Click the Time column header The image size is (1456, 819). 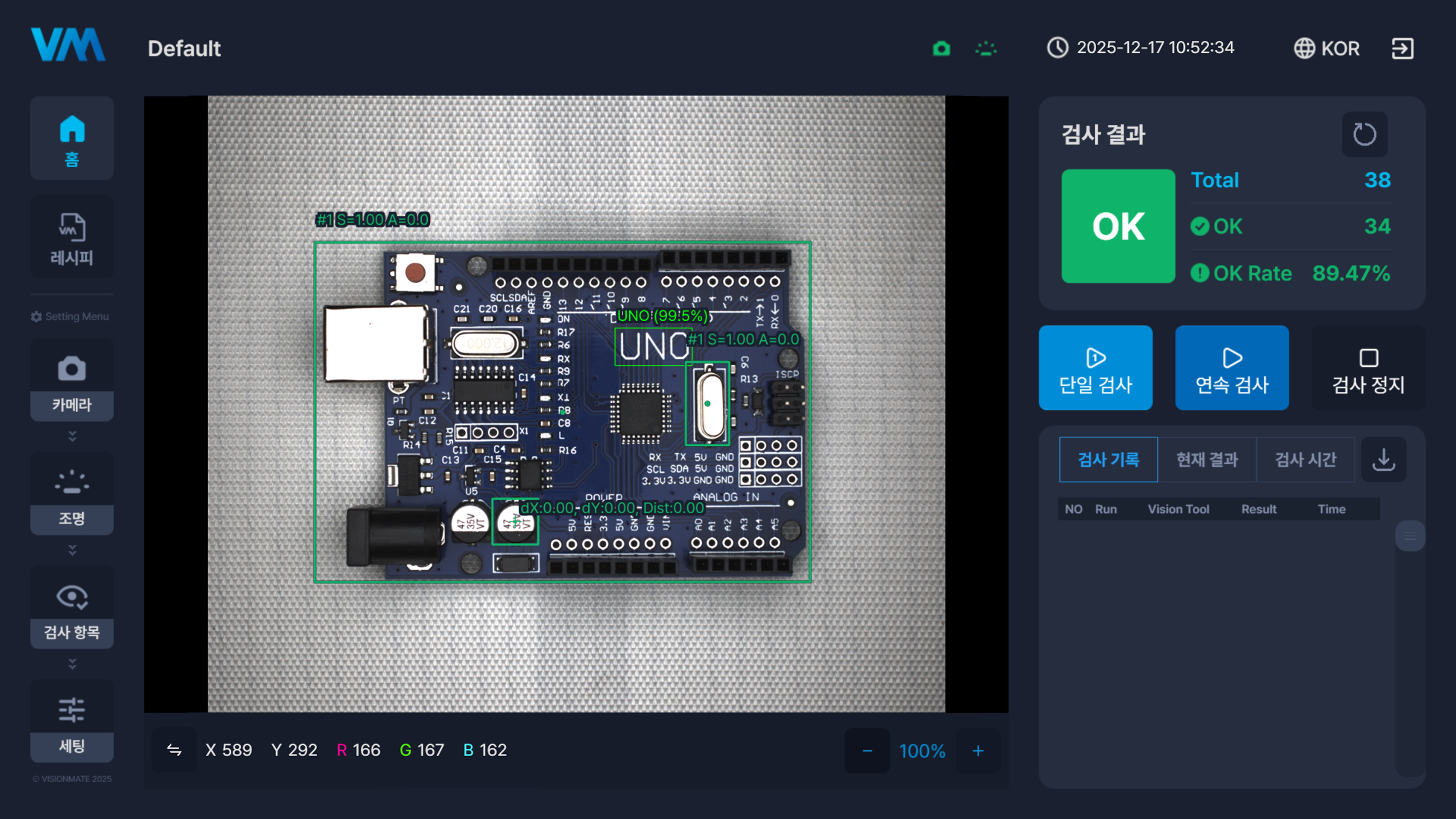click(1332, 509)
